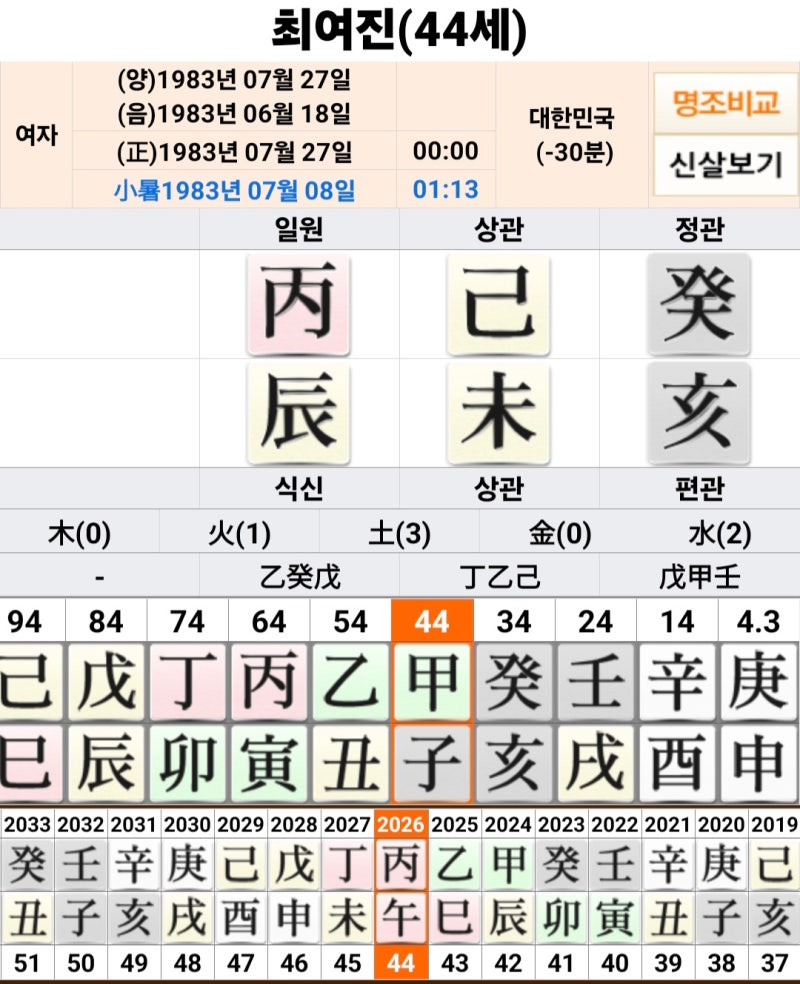
Task: Click the 대한민국 (-30분) location cell
Action: pyautogui.click(x=572, y=134)
